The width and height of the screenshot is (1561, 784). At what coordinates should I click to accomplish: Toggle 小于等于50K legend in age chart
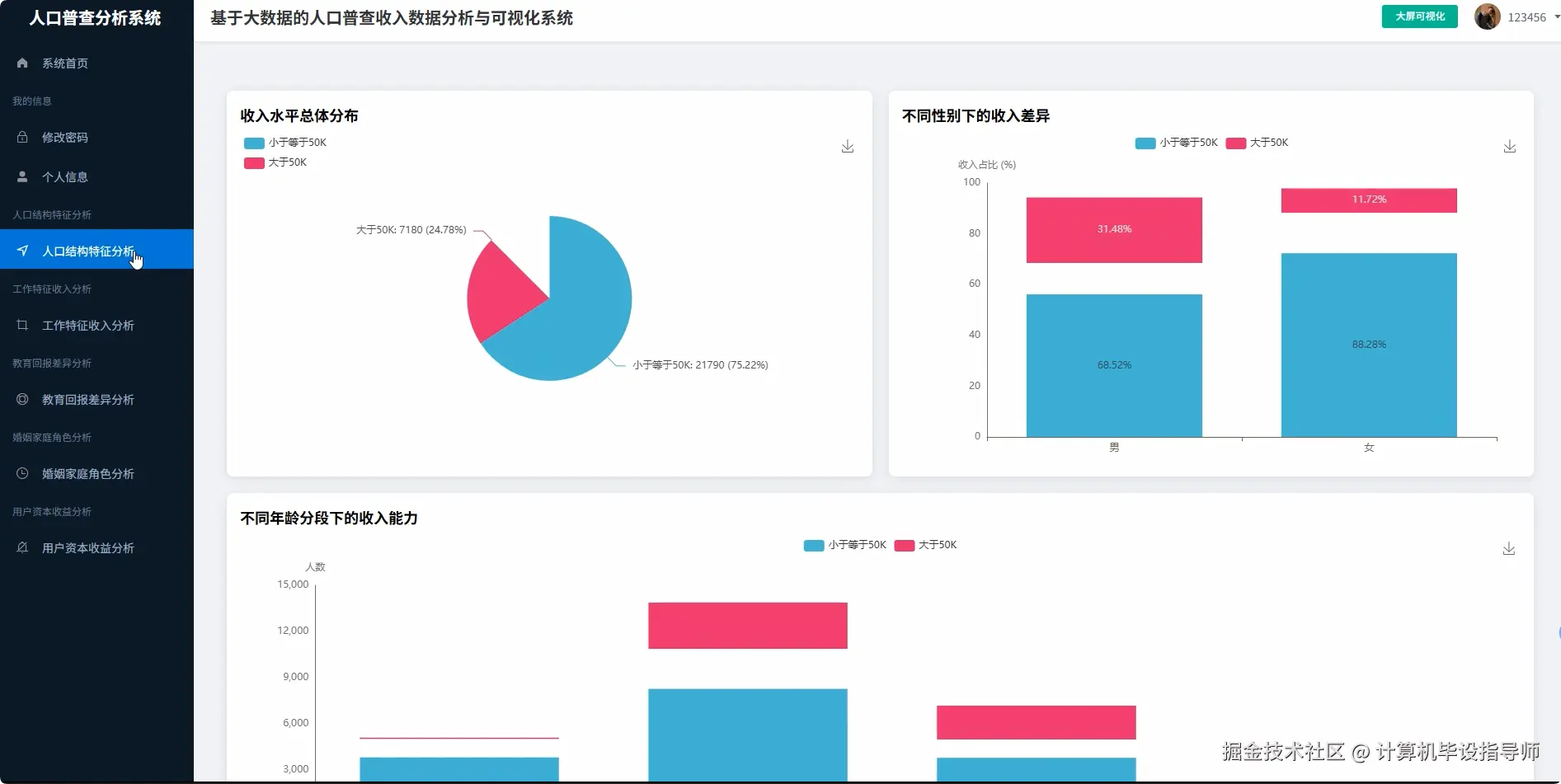point(845,545)
